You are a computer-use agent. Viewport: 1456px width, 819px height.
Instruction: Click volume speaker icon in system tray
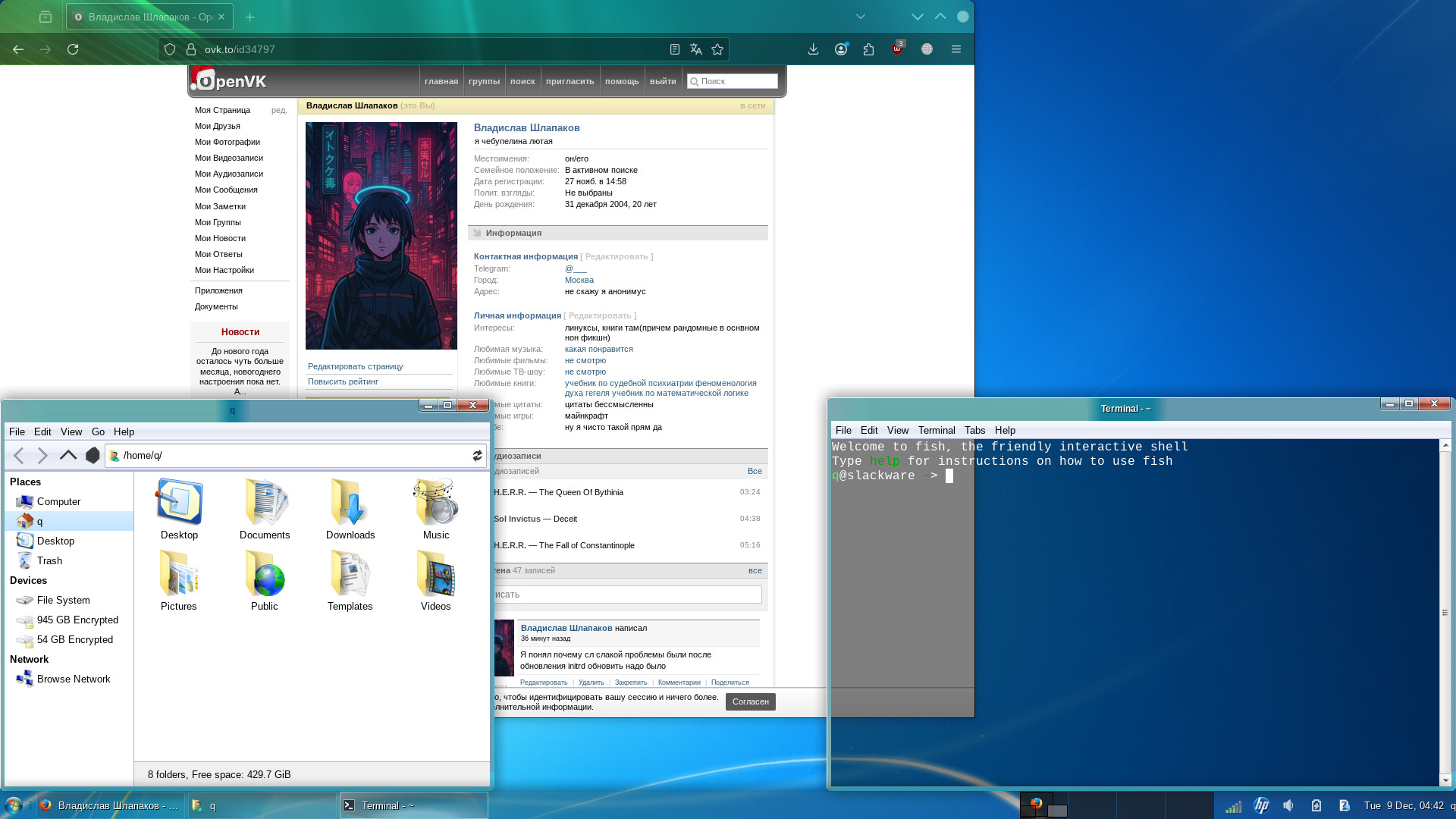(1288, 805)
